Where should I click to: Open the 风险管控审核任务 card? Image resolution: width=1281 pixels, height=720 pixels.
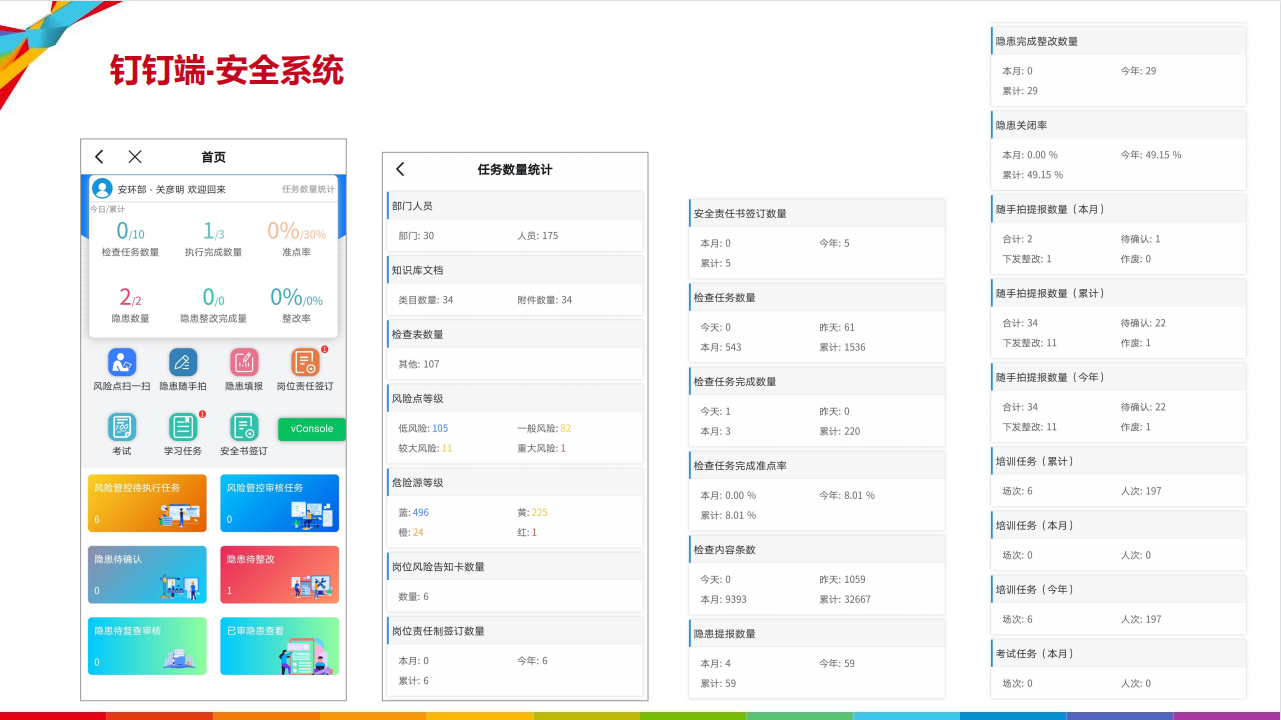point(279,503)
